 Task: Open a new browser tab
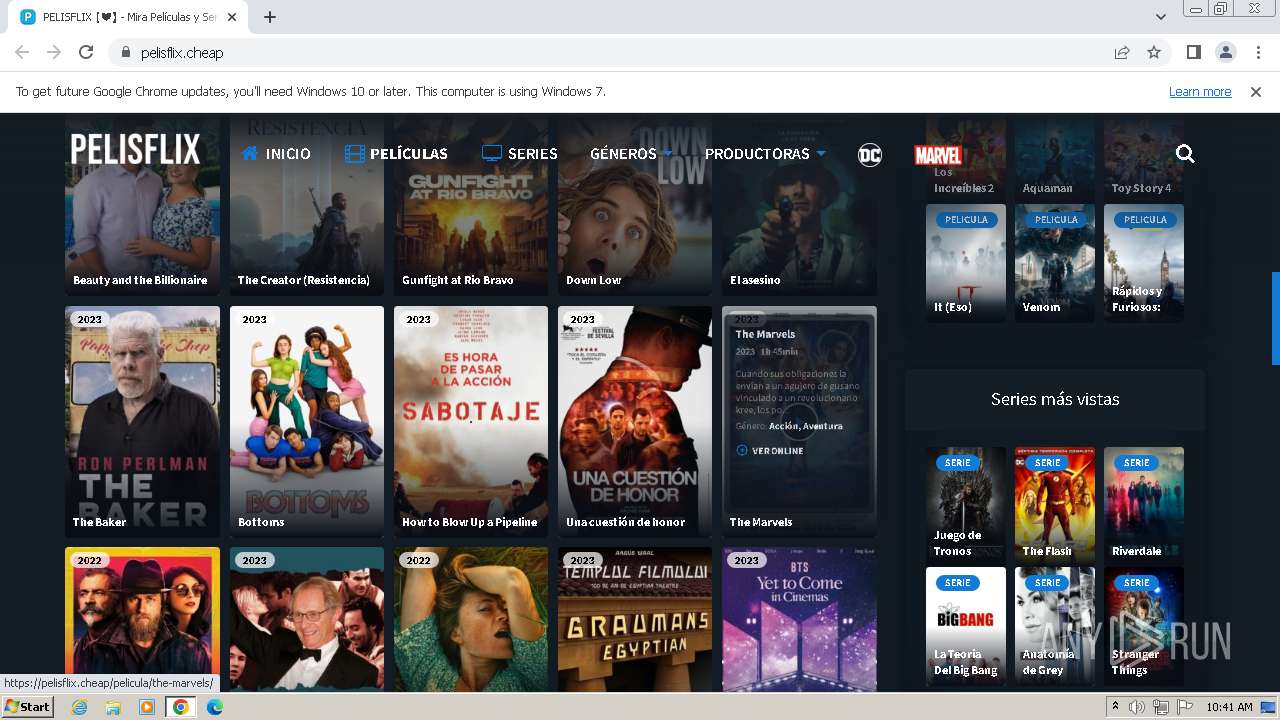270,17
